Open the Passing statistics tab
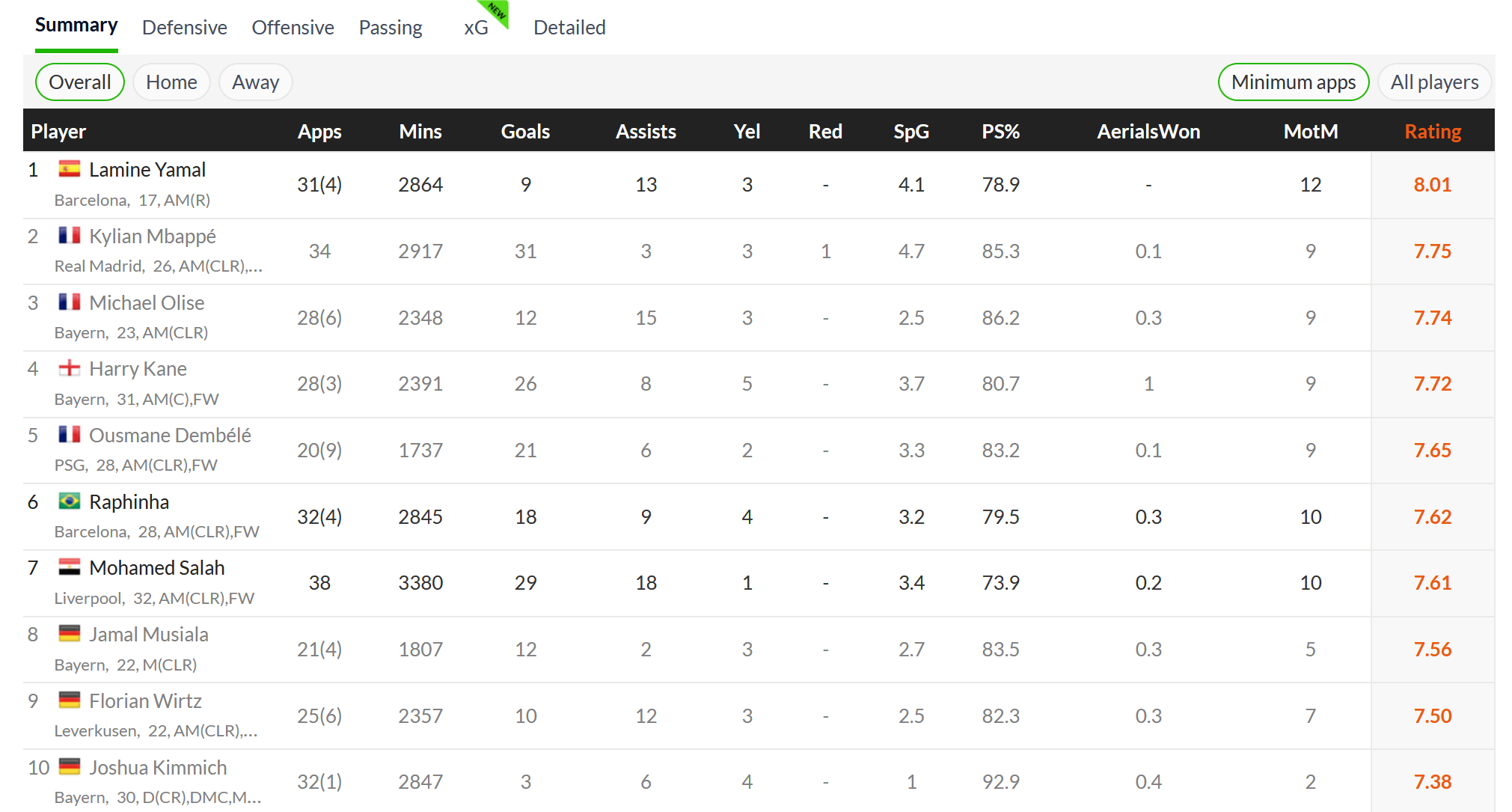1512x812 pixels. [x=391, y=28]
